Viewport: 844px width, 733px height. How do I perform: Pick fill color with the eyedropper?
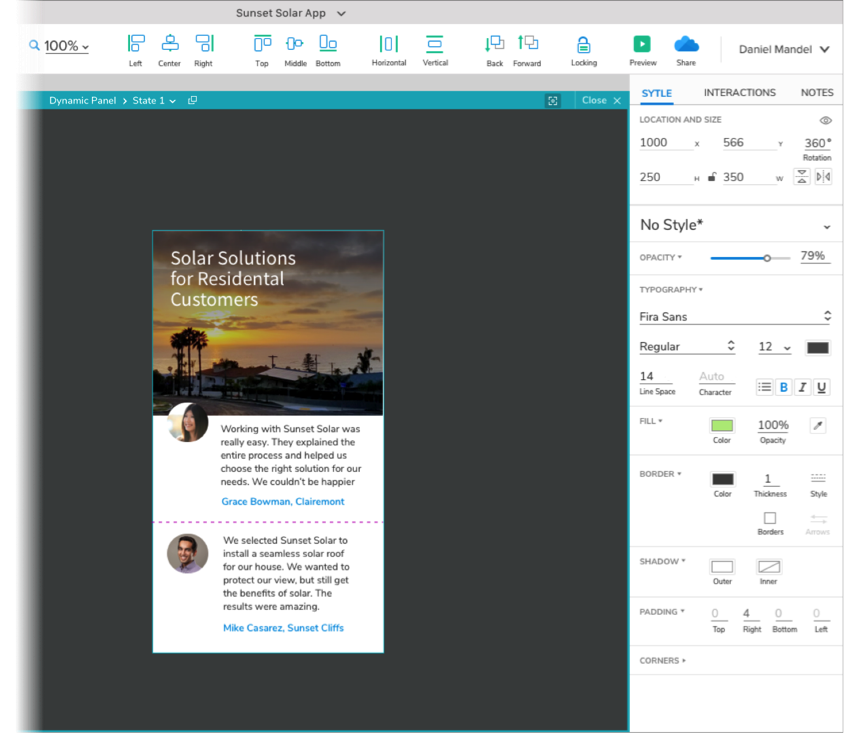click(x=818, y=426)
